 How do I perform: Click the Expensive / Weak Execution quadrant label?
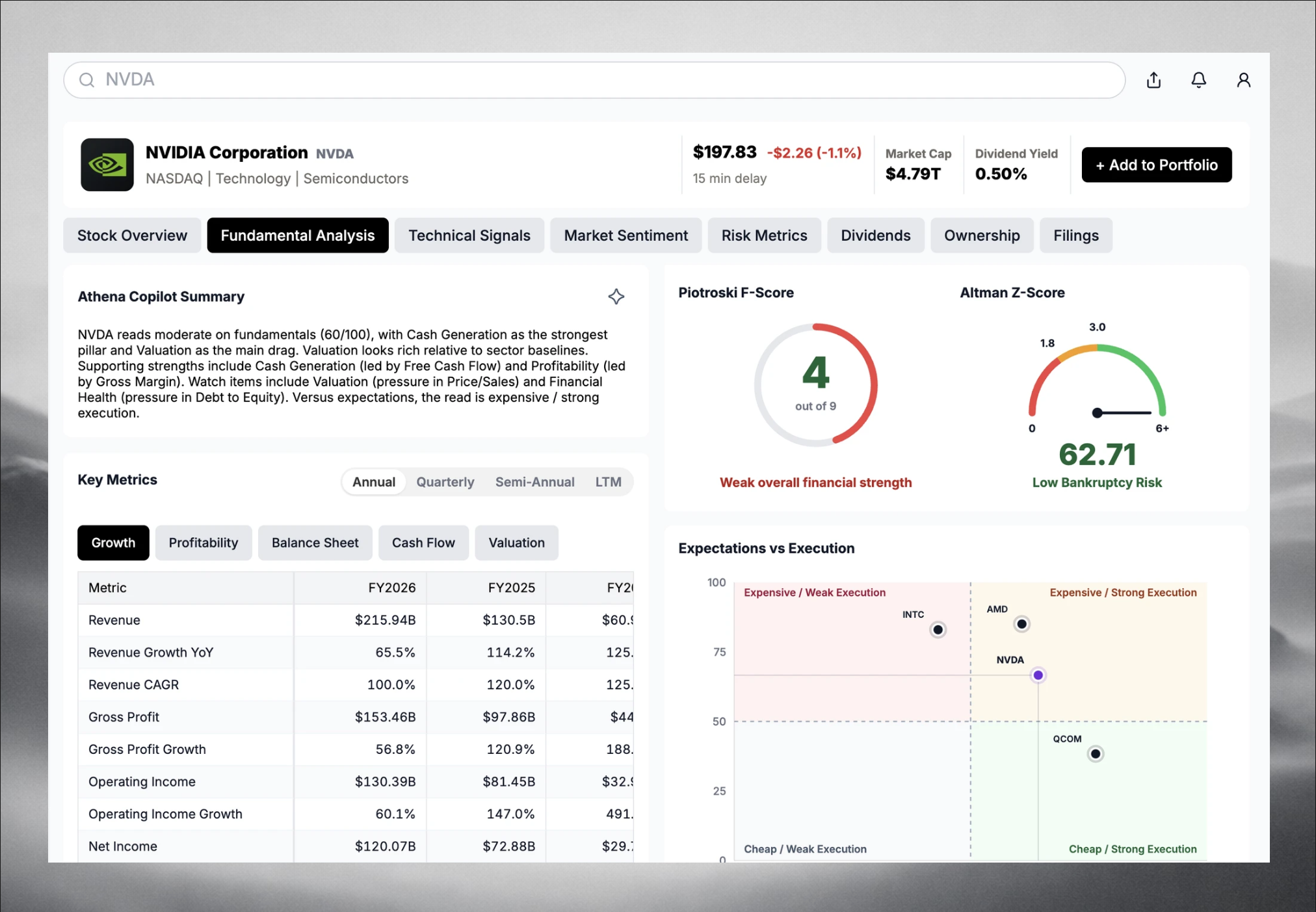coord(815,593)
